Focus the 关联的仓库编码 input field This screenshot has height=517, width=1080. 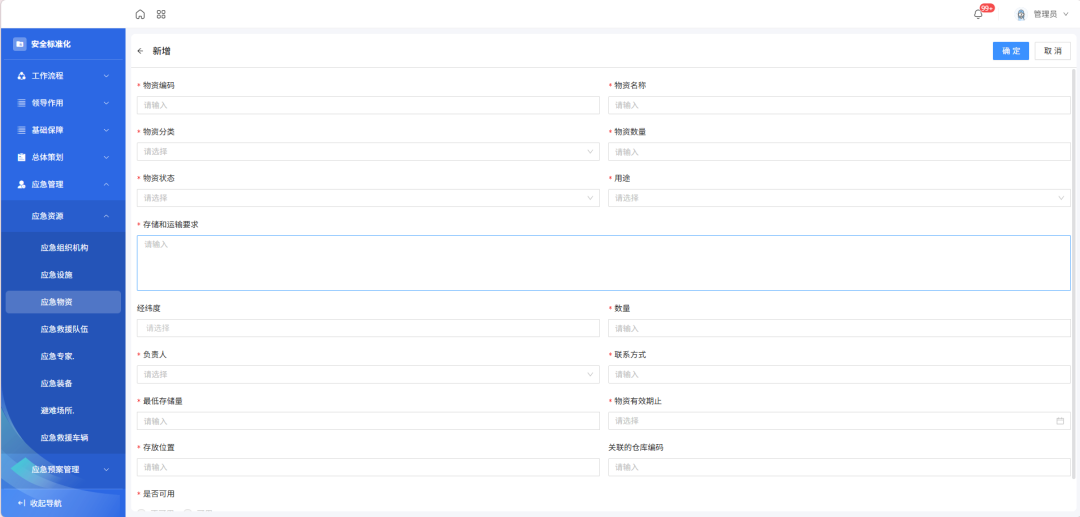(x=839, y=467)
